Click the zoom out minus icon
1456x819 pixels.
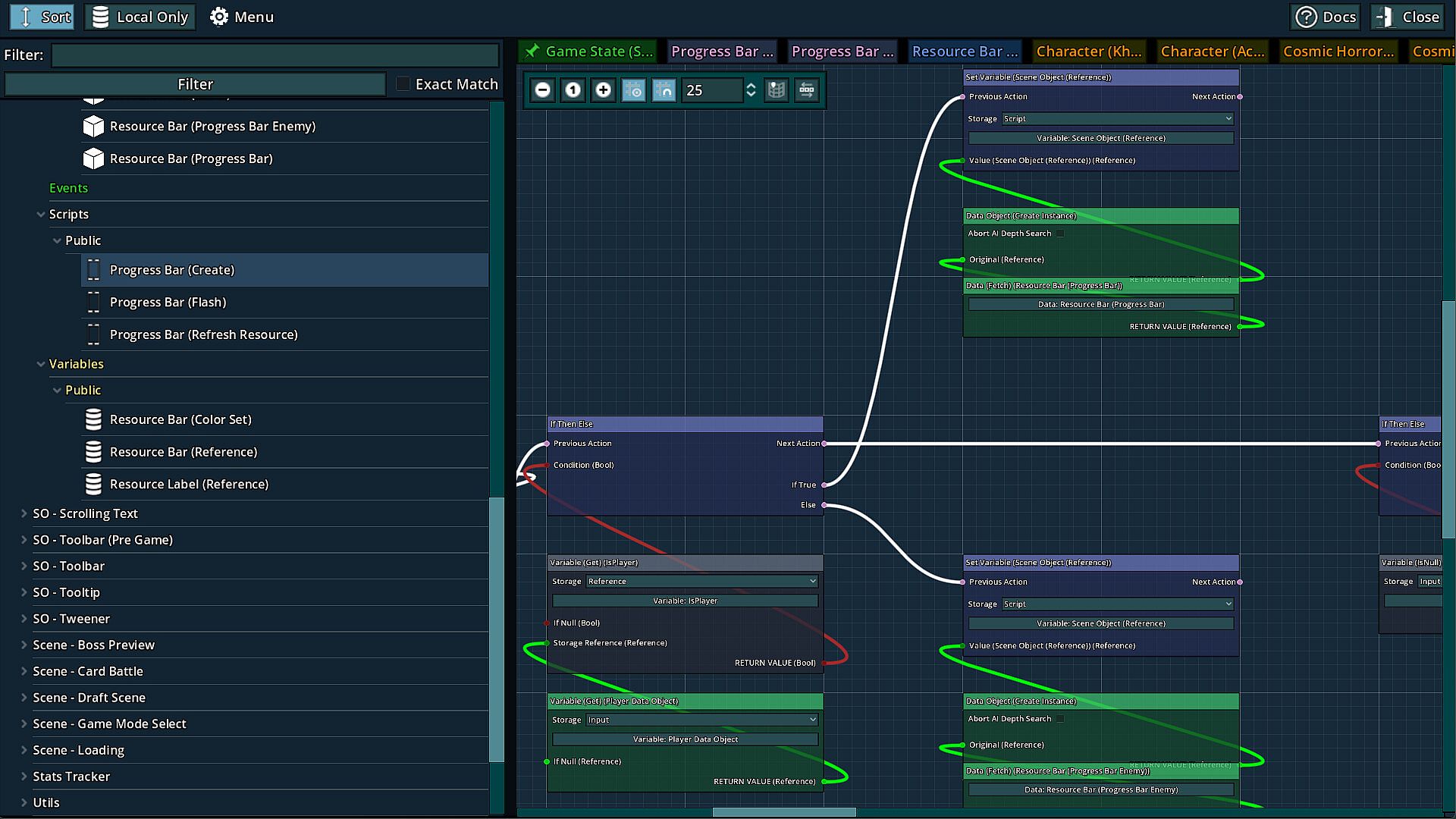click(543, 90)
